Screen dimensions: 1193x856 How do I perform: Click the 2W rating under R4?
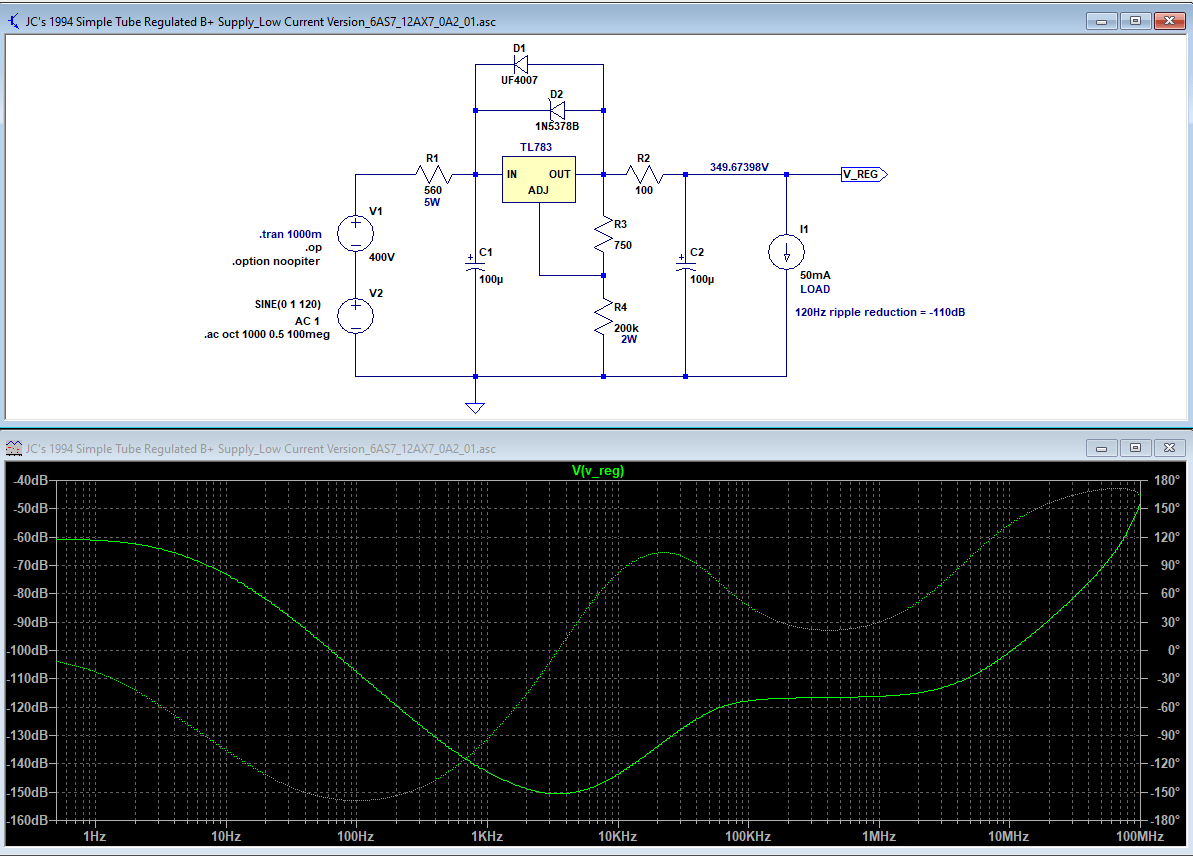click(628, 339)
